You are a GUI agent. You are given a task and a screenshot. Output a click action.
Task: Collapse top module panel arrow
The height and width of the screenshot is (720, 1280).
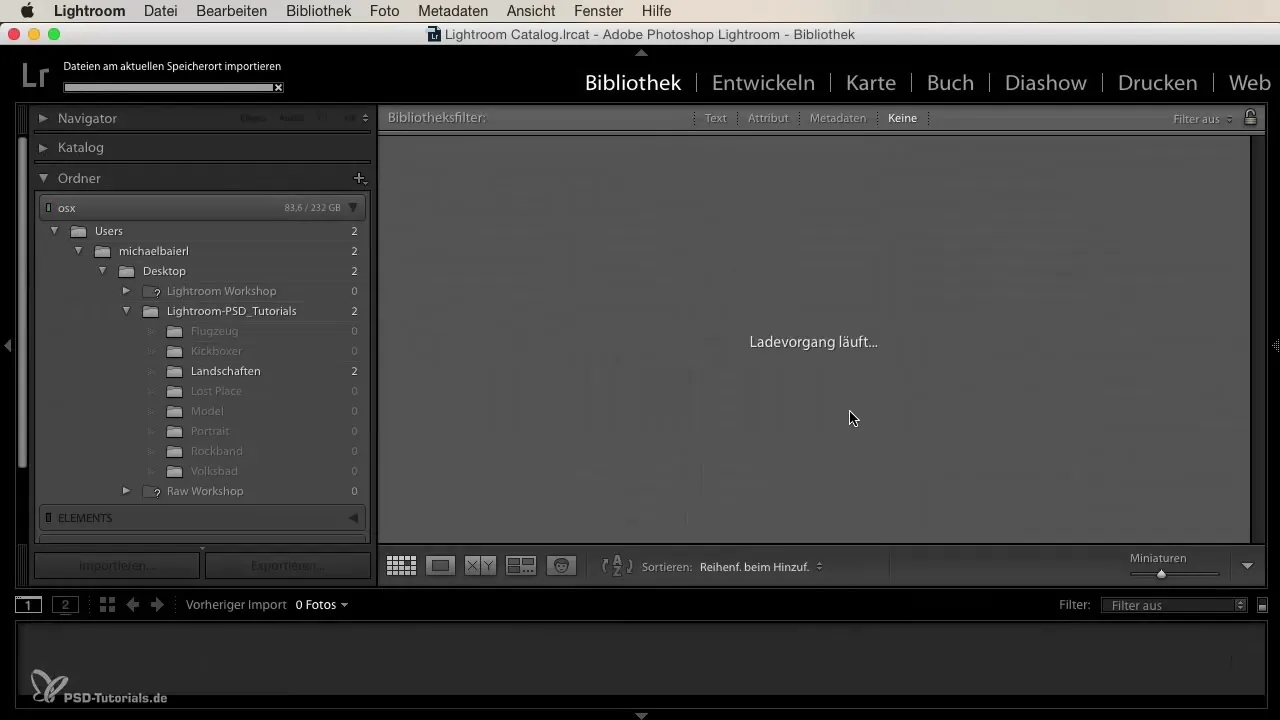click(641, 52)
